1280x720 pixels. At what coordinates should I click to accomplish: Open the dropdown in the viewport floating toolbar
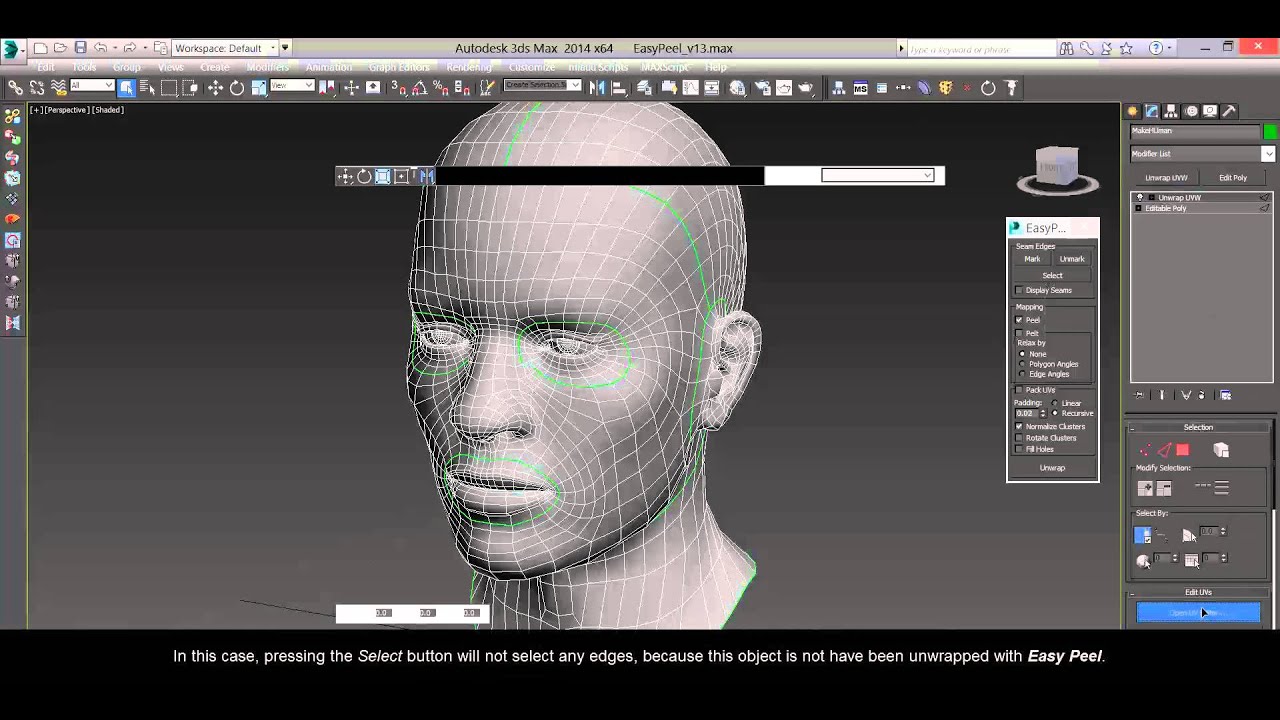point(878,175)
